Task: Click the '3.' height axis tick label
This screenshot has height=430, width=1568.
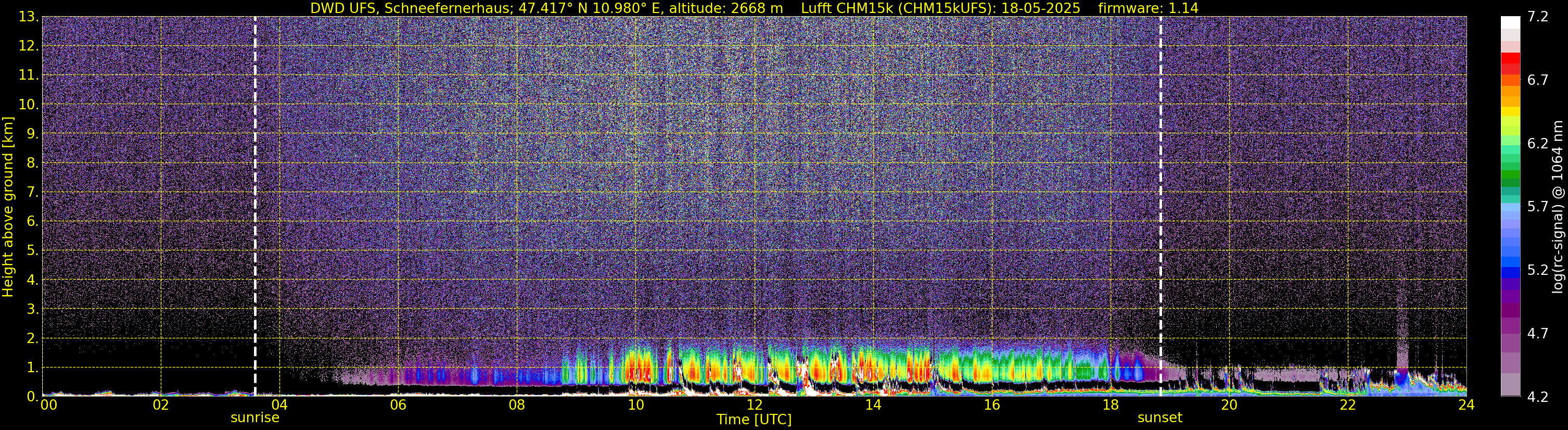Action: (x=32, y=309)
